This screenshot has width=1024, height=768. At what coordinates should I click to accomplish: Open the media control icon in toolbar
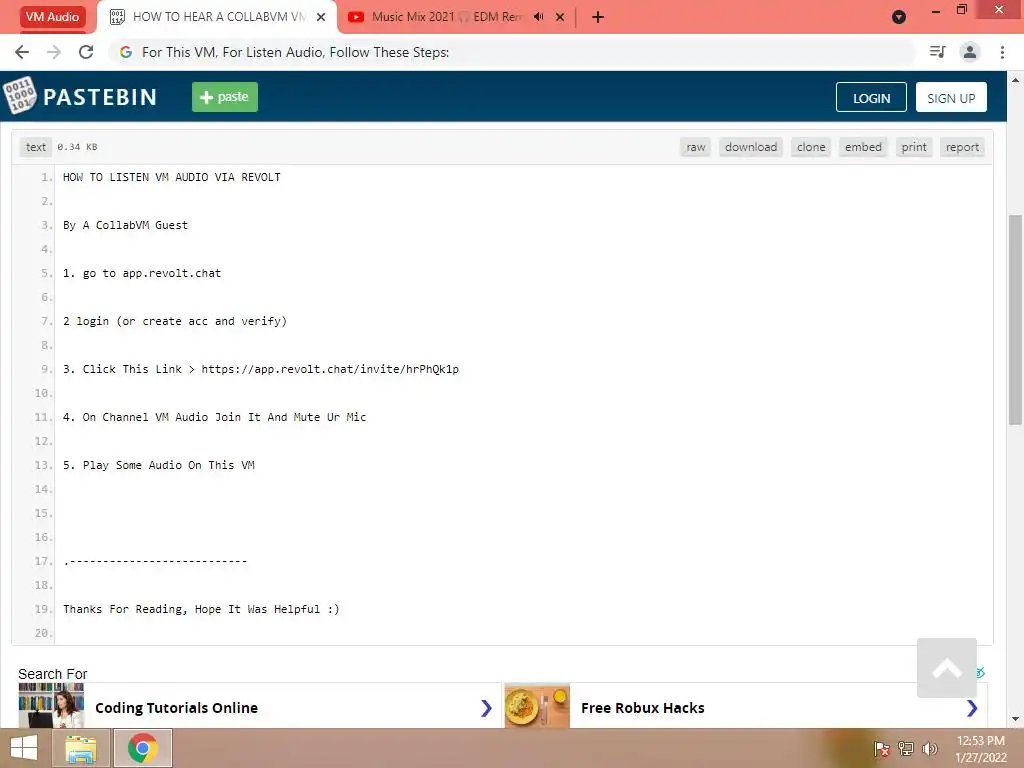tap(937, 52)
